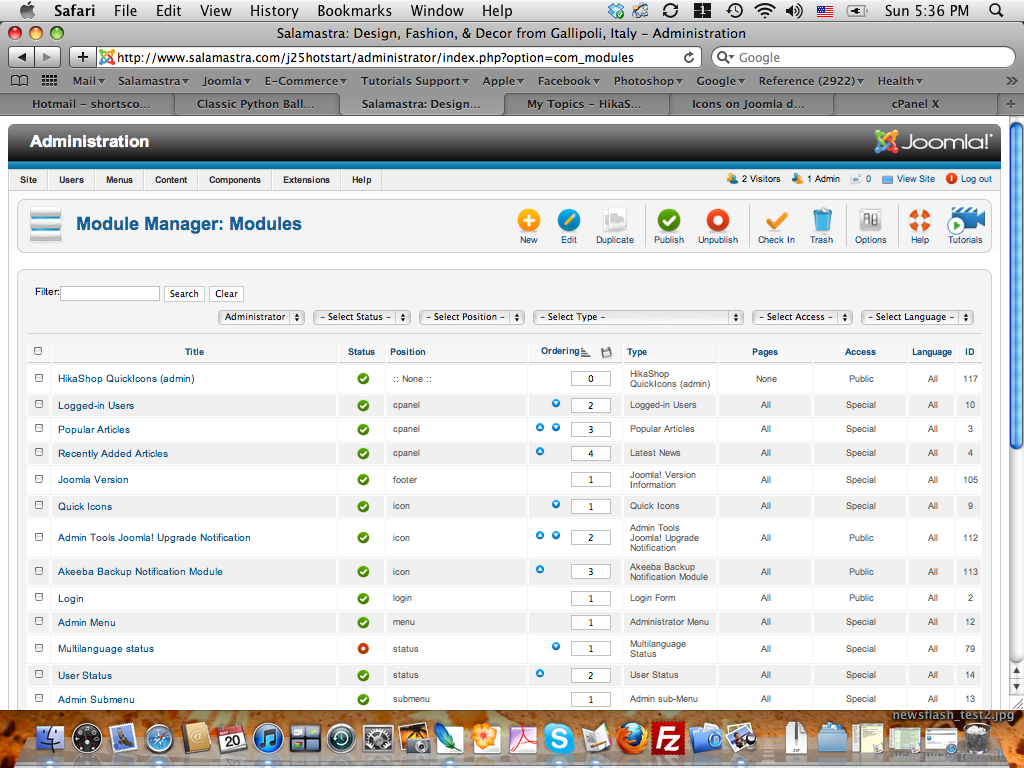Open Firefox from the Dock
The width and height of the screenshot is (1024, 768).
point(632,739)
